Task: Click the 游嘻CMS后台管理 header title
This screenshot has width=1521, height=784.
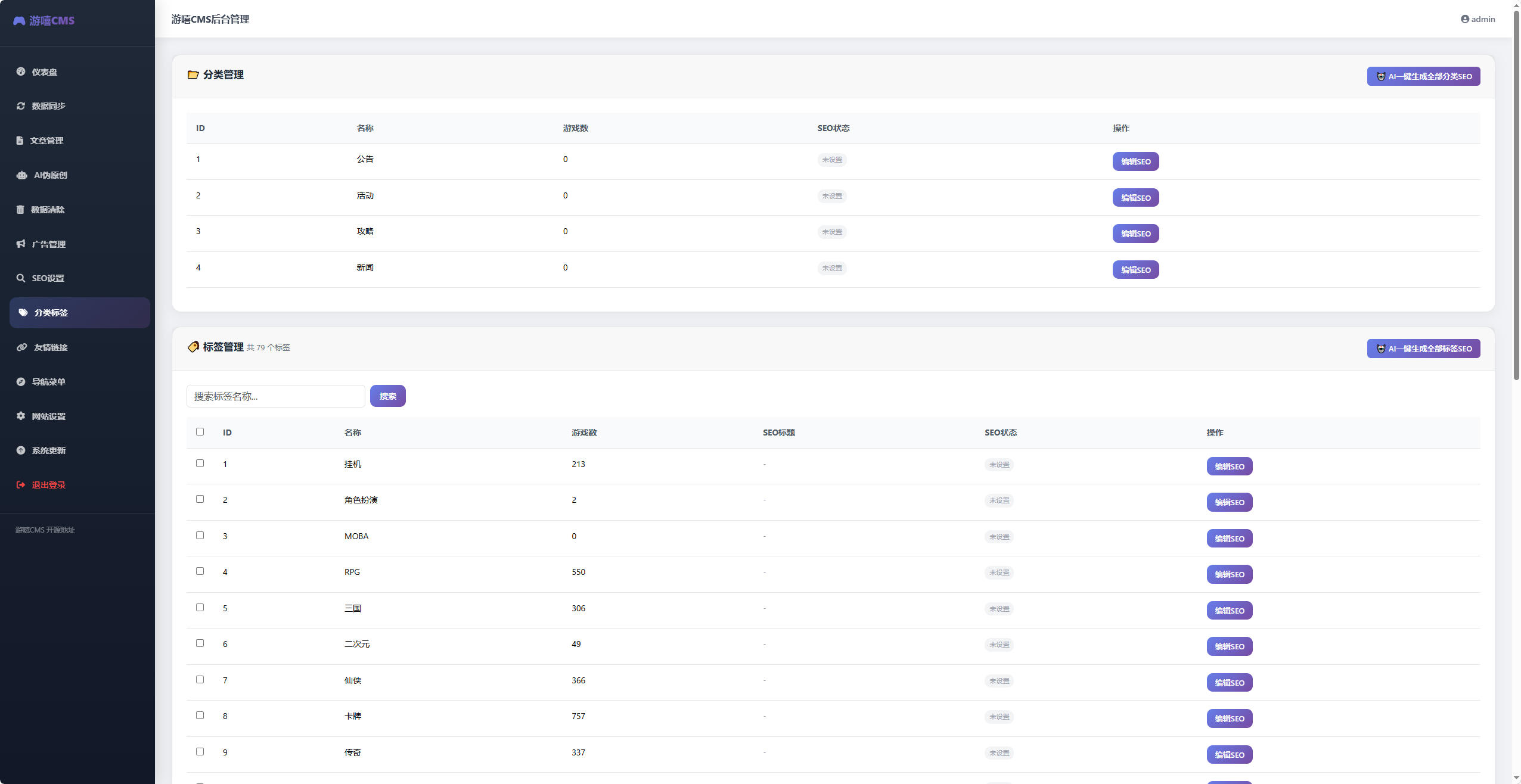Action: [210, 19]
